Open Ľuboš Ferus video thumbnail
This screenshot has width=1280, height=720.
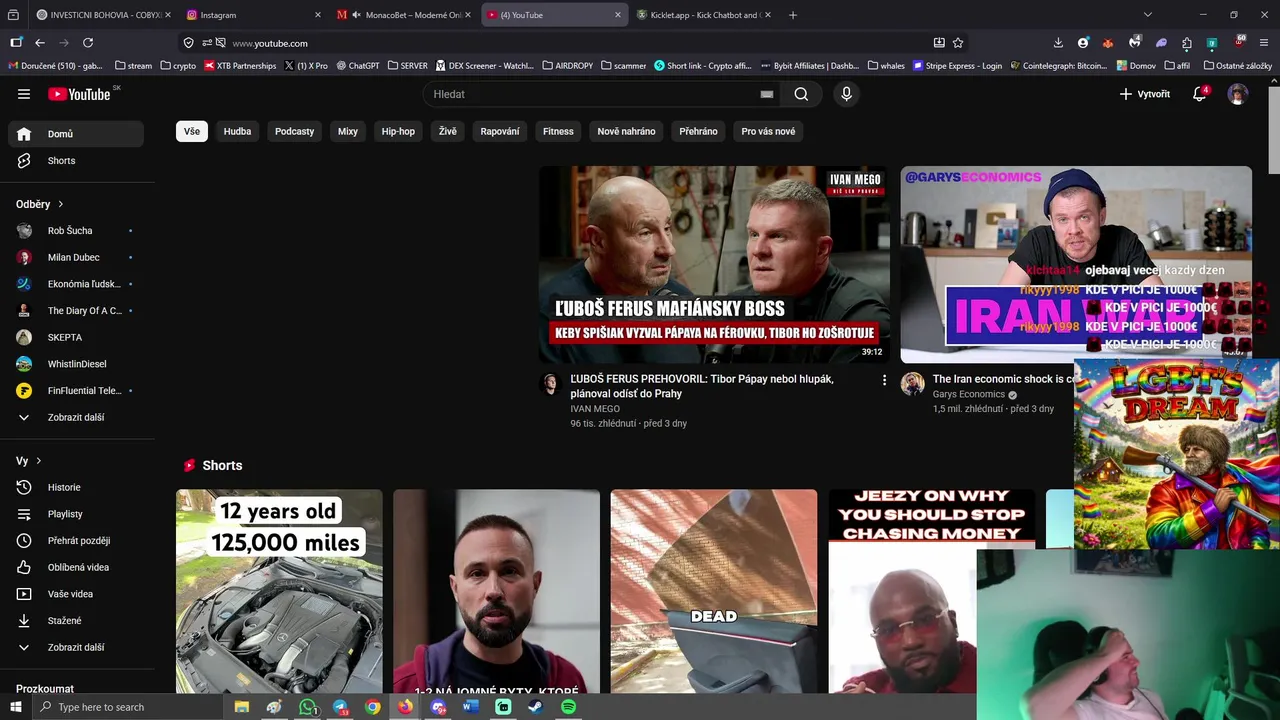point(714,264)
